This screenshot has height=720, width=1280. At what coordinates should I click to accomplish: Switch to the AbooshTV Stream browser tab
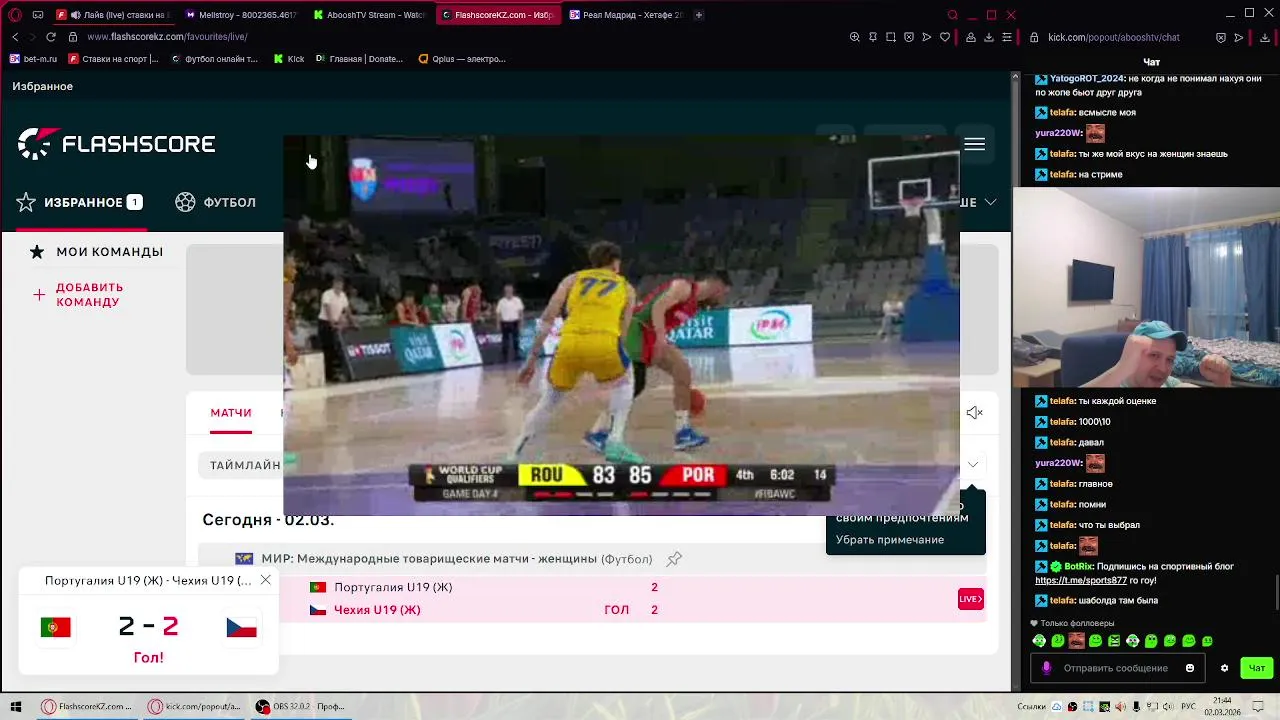coord(369,15)
